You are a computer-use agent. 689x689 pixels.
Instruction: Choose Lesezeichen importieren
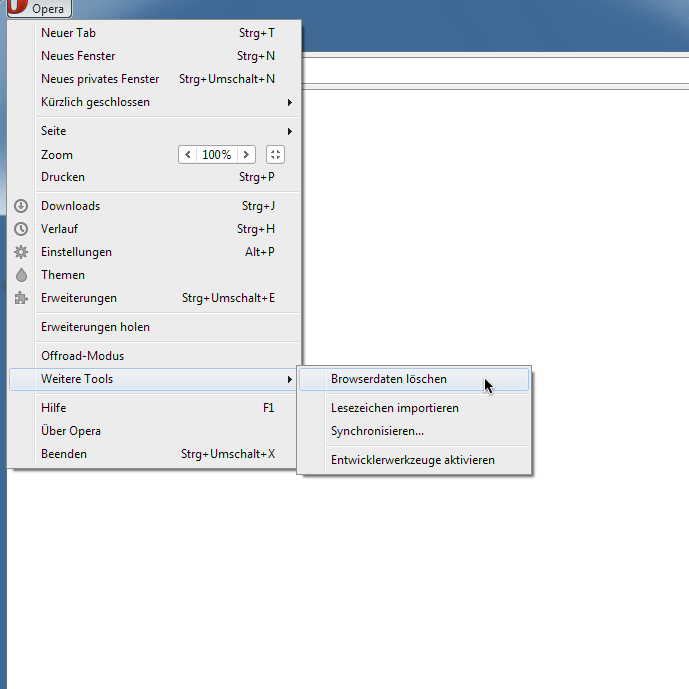414,408
